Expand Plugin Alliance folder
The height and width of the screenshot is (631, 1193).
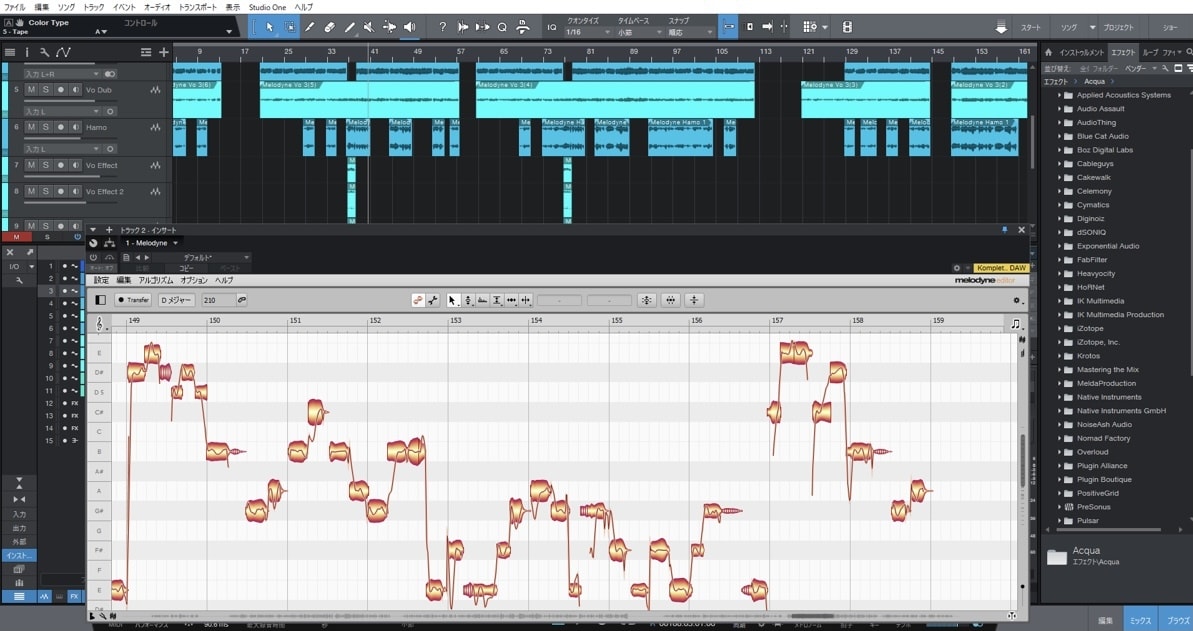[x=1059, y=466]
